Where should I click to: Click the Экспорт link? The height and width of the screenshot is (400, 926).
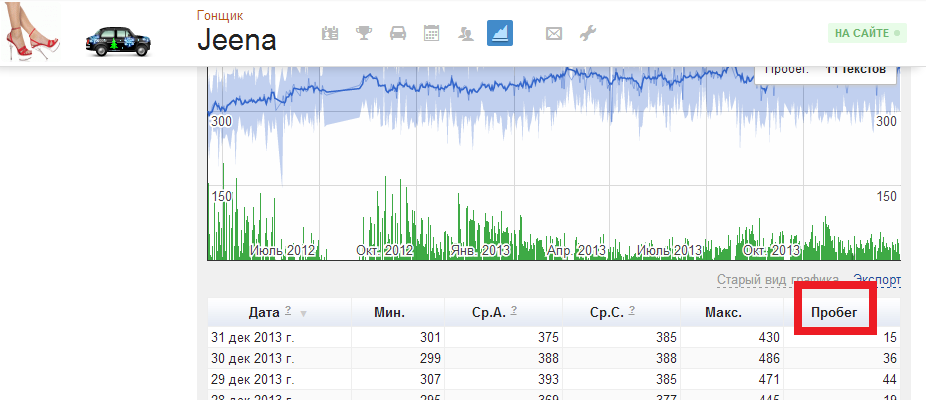tap(877, 280)
